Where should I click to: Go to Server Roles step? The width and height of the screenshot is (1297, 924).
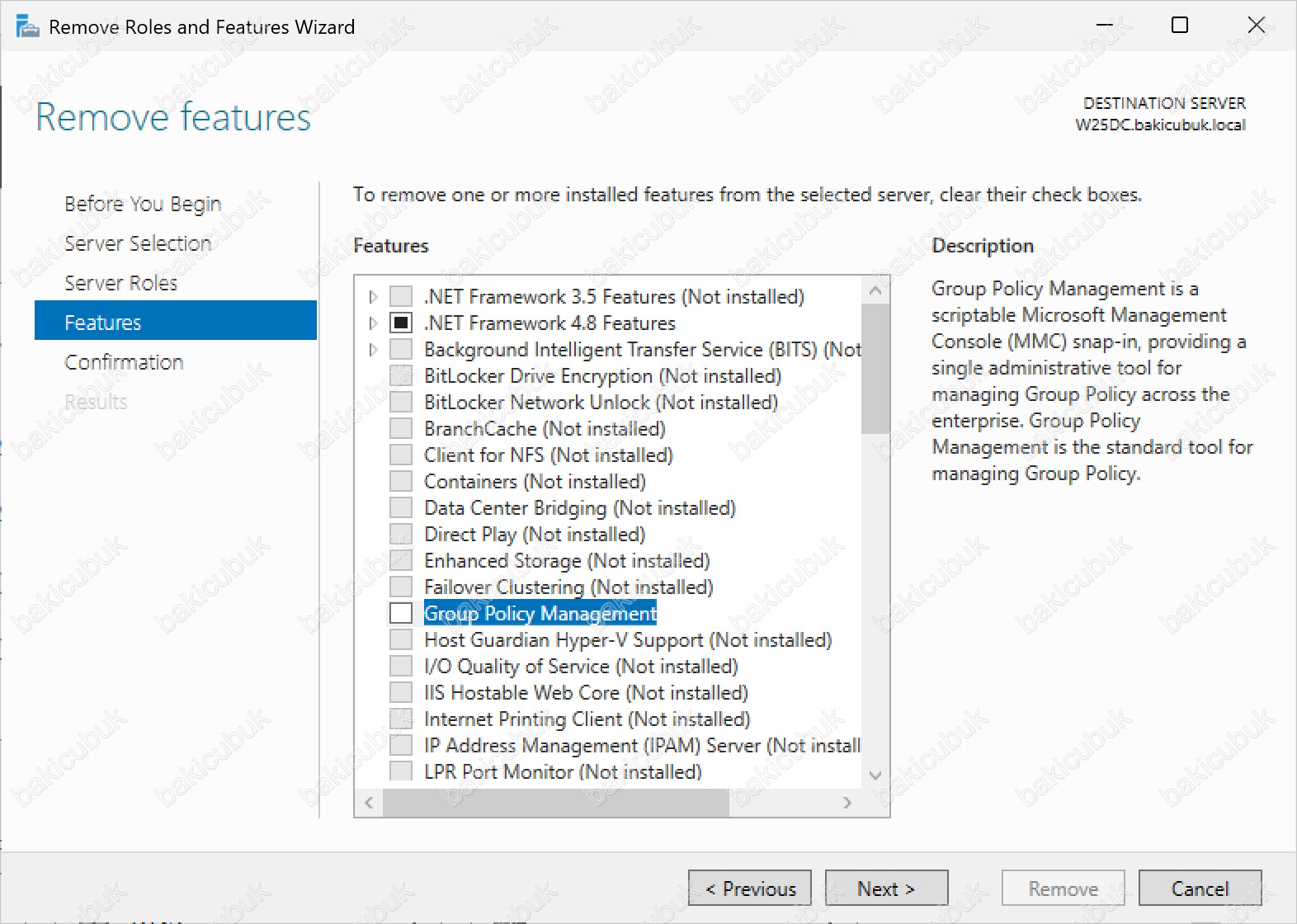(121, 283)
